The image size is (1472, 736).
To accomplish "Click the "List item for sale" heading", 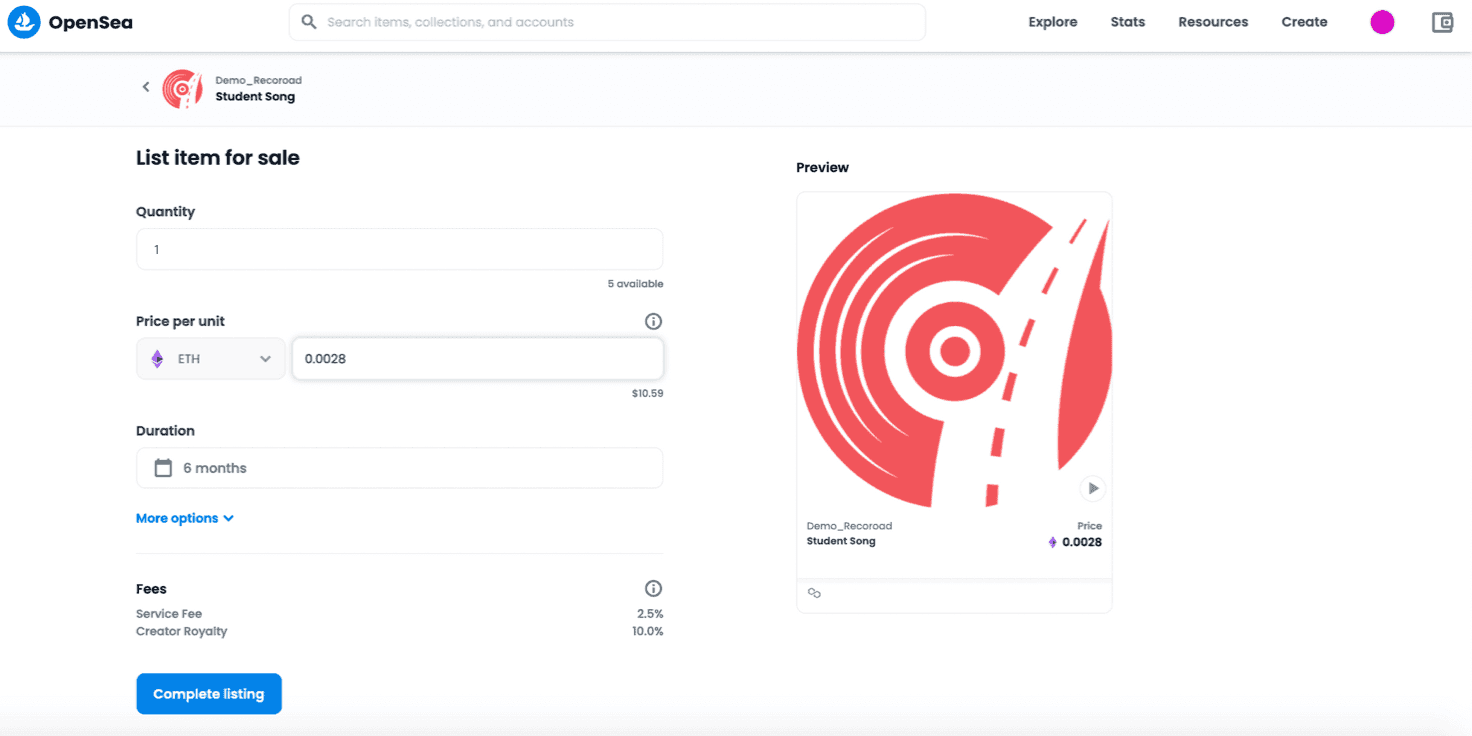I will tap(218, 158).
